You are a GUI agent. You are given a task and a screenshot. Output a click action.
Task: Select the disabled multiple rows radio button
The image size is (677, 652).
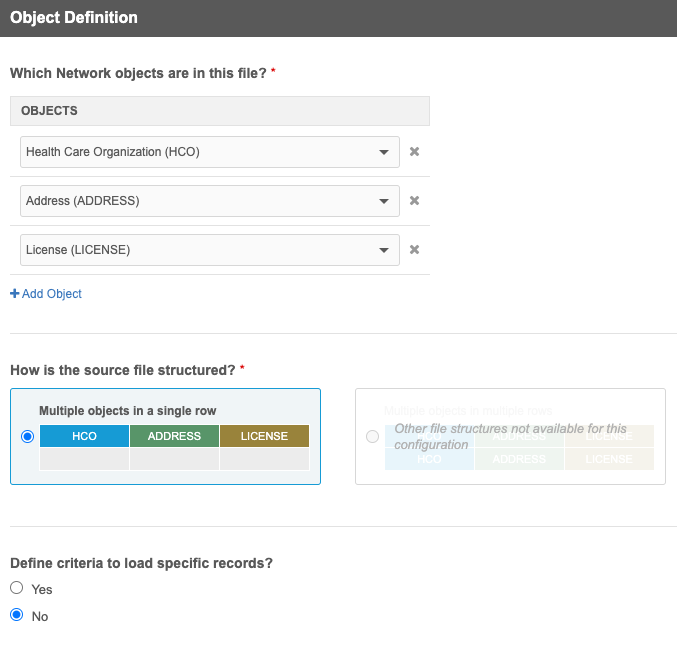(x=372, y=436)
